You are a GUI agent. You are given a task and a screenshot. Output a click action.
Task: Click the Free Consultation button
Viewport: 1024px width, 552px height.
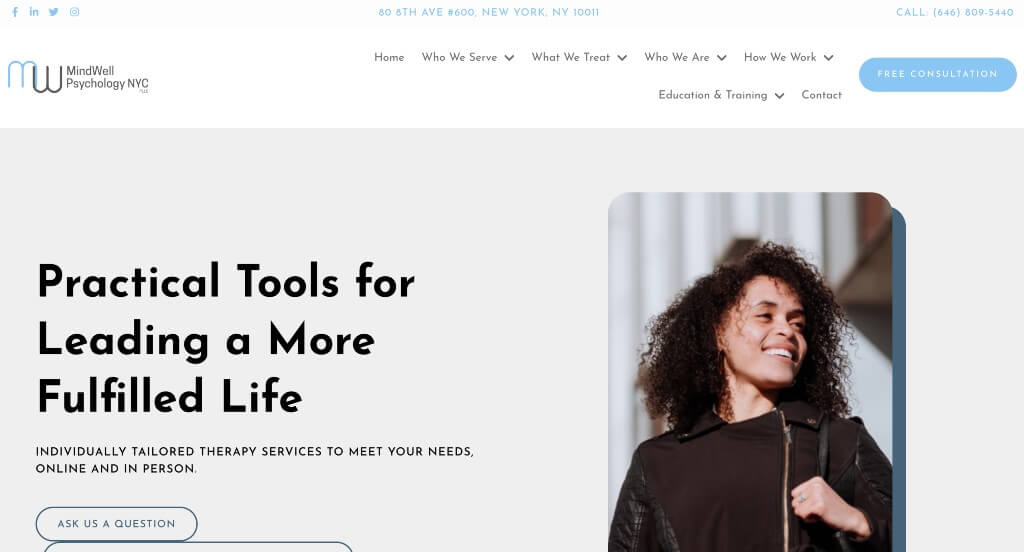937,74
